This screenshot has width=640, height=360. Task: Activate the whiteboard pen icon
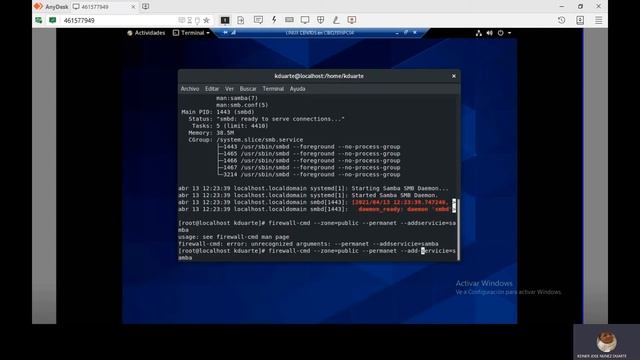pyautogui.click(x=336, y=20)
